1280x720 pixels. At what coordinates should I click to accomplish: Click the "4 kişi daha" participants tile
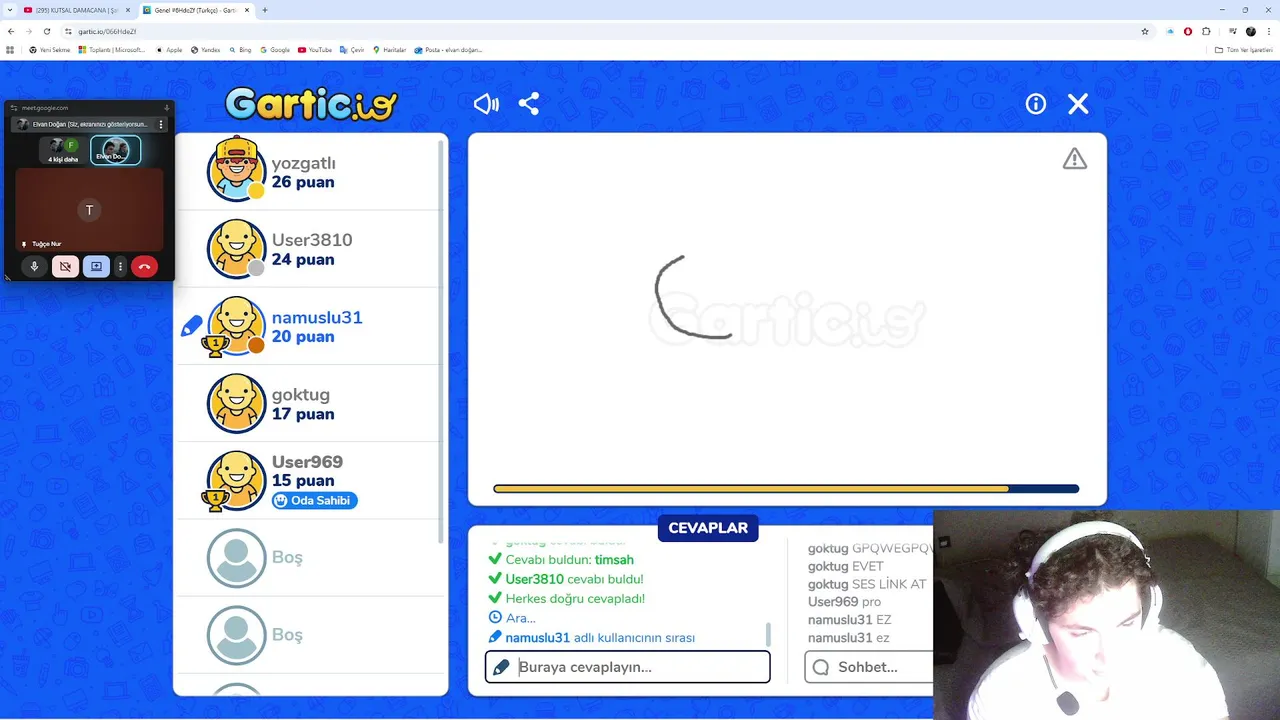click(64, 151)
